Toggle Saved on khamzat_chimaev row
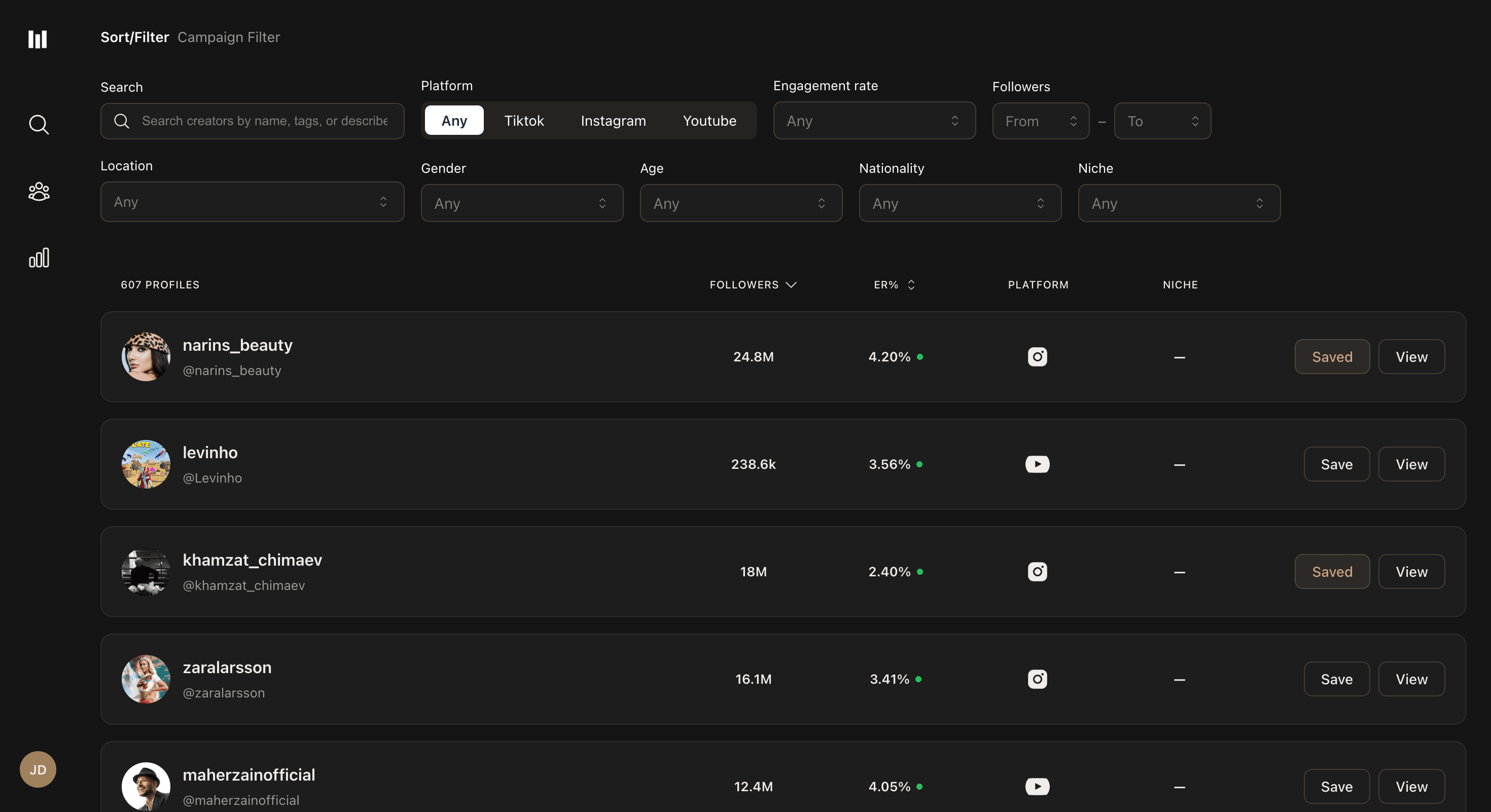This screenshot has height=812, width=1491. [x=1331, y=571]
